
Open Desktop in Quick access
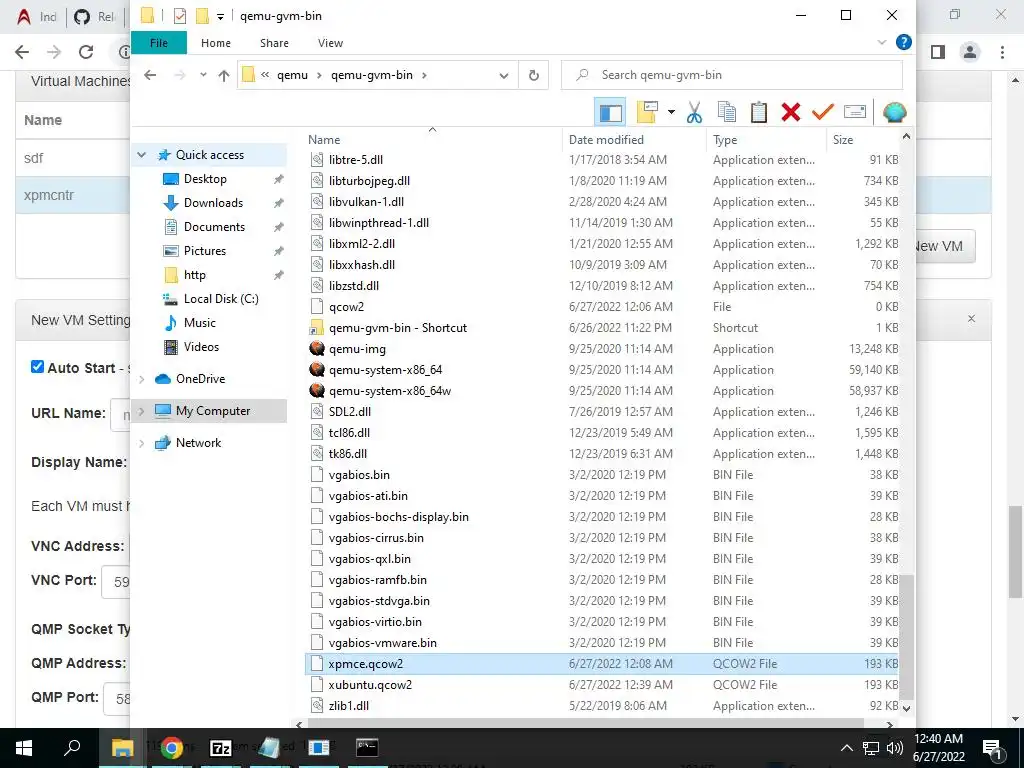point(205,179)
